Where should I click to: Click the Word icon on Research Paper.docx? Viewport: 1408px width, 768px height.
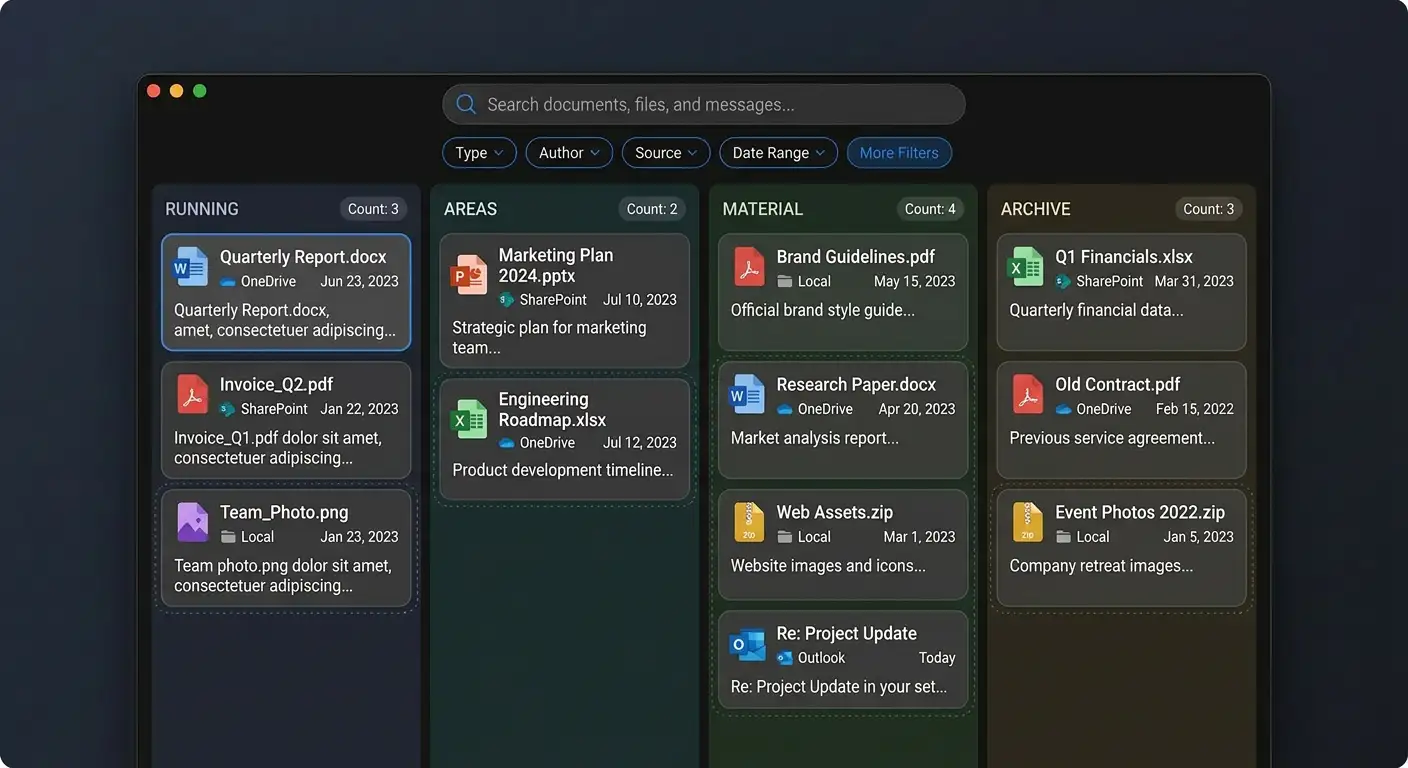click(747, 395)
